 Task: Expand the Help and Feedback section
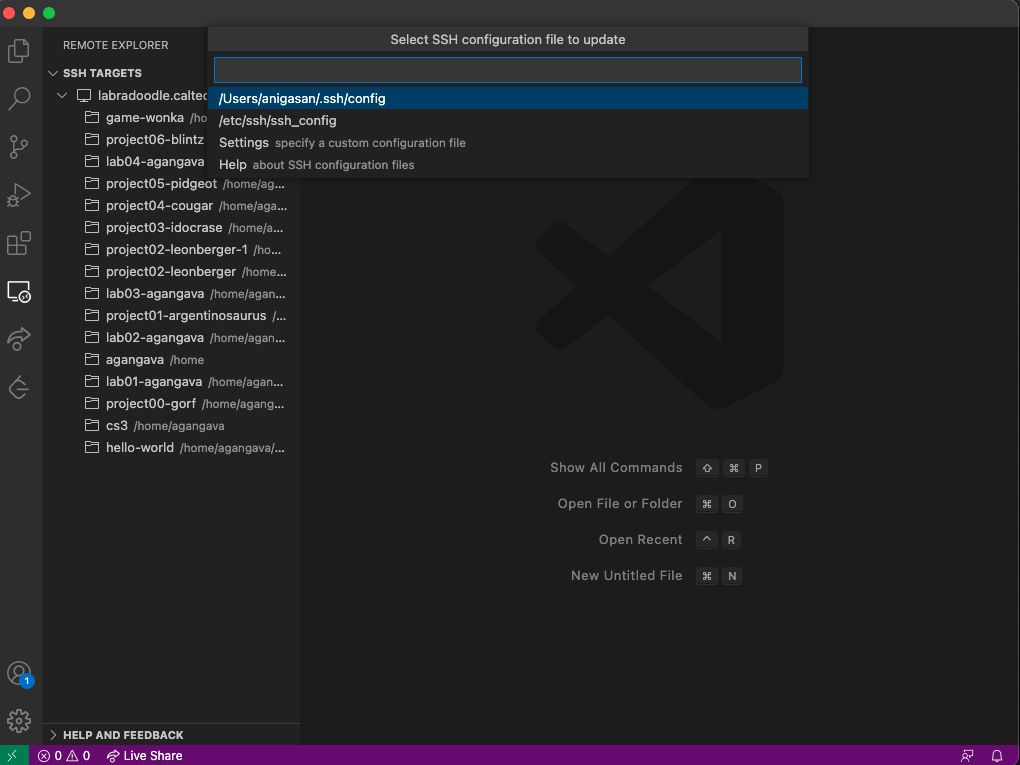[x=54, y=735]
